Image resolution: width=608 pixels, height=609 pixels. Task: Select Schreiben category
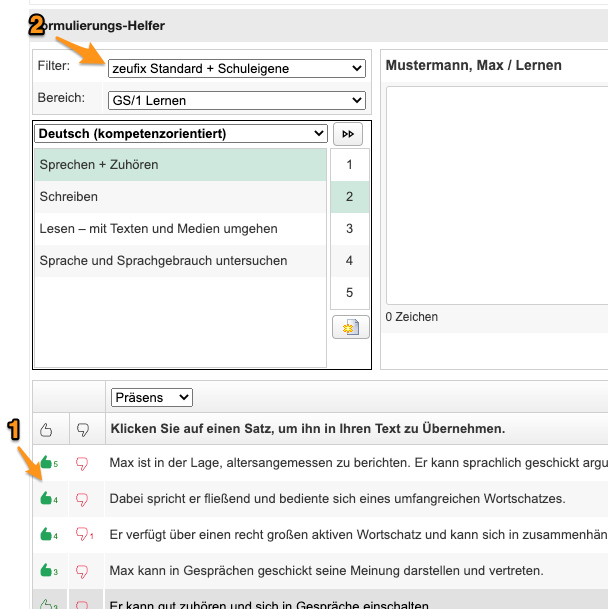[x=180, y=197]
